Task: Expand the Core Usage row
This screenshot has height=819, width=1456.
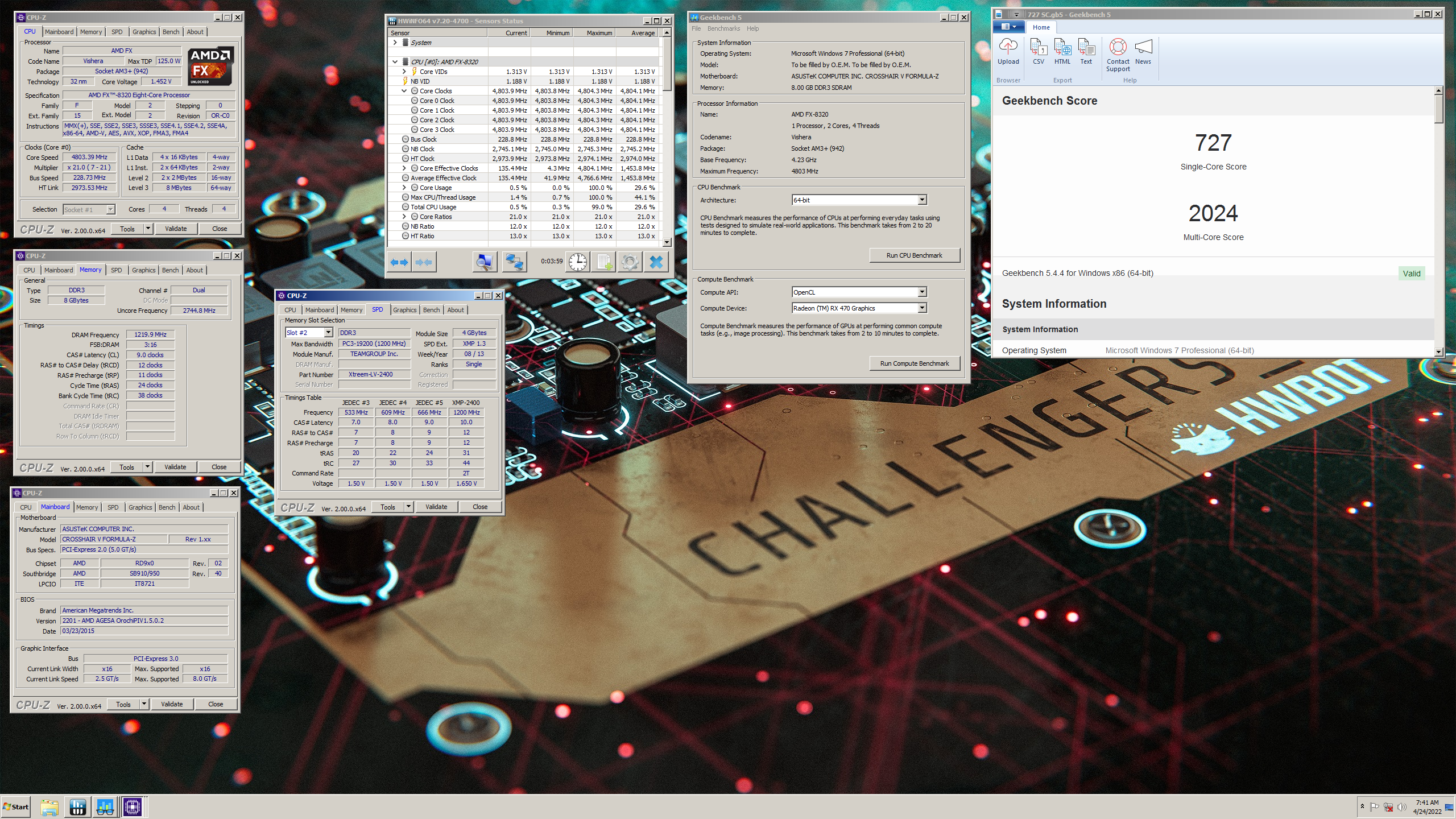Action: click(x=404, y=187)
